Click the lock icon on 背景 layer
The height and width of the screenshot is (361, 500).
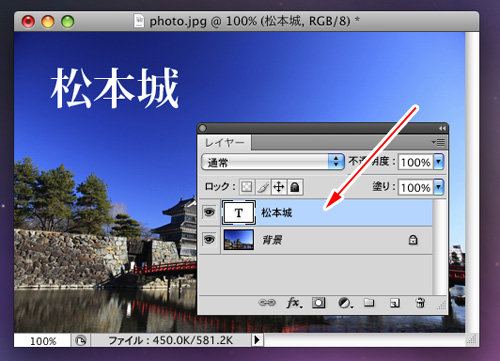413,240
